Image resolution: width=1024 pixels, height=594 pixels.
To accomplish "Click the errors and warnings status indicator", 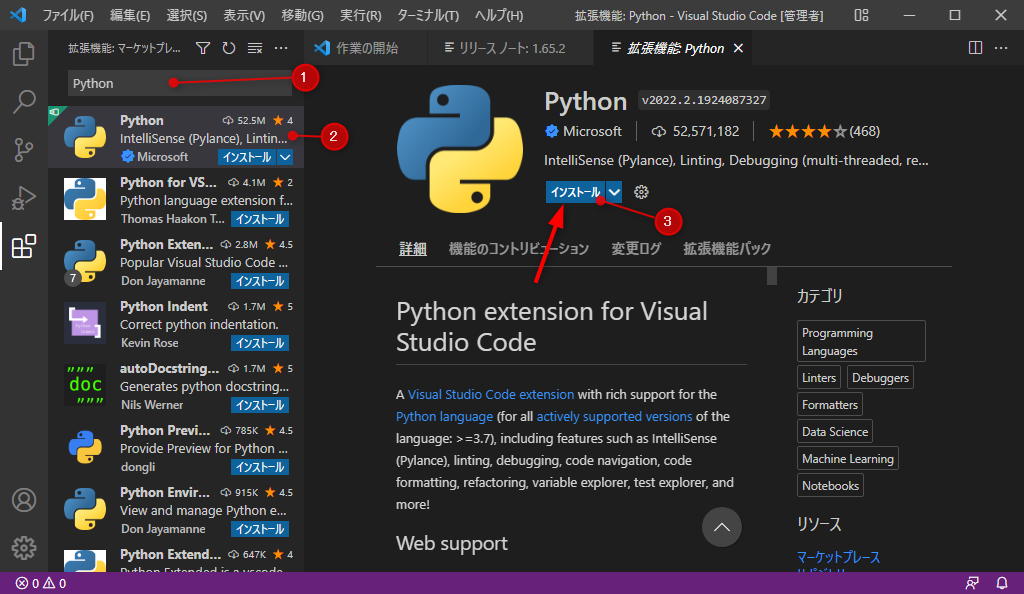I will (40, 583).
